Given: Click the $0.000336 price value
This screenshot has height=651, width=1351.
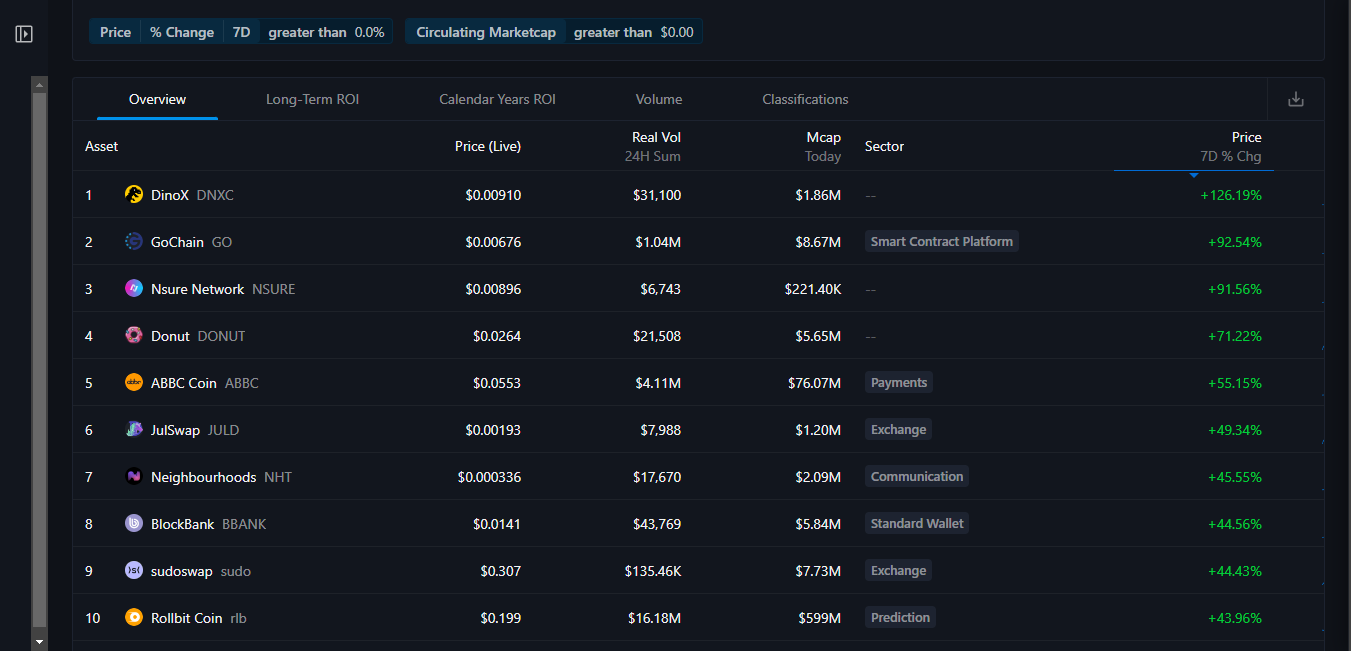Looking at the screenshot, I should point(490,477).
